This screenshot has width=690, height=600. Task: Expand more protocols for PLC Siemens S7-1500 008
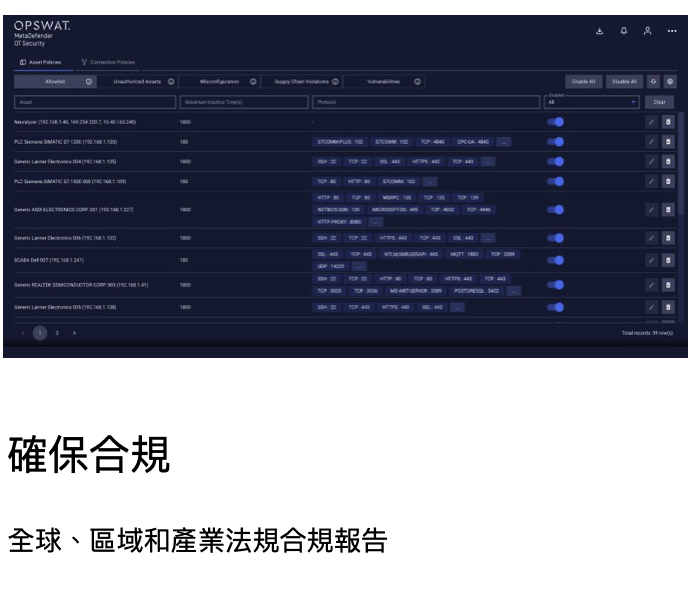pyautogui.click(x=430, y=181)
